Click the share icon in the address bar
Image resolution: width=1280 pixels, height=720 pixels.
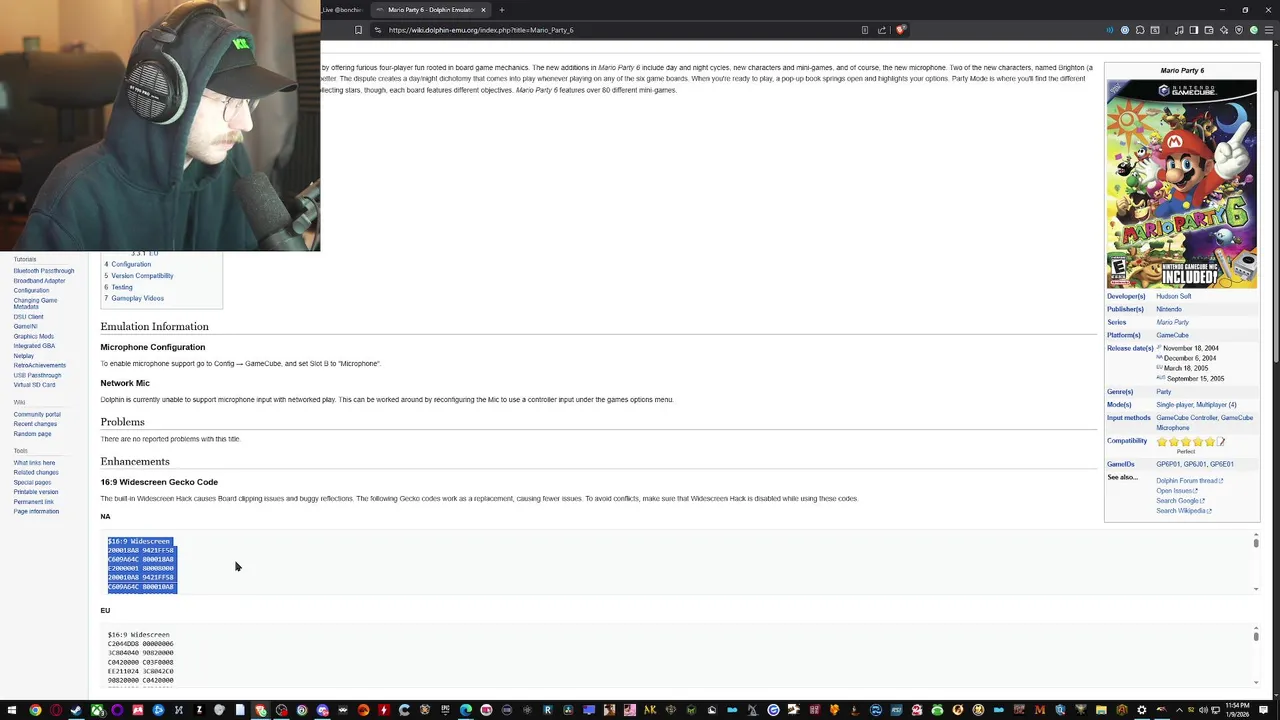(x=882, y=30)
